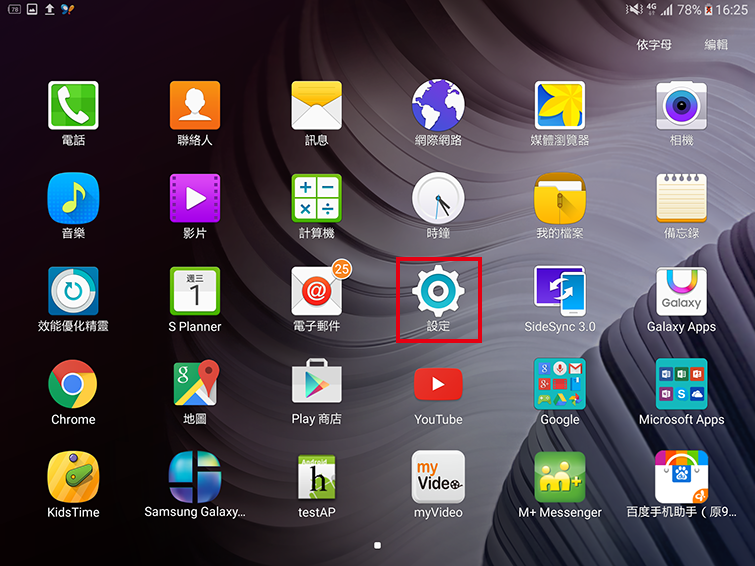Tap the page indicator dot
The image size is (755, 566).
378,545
